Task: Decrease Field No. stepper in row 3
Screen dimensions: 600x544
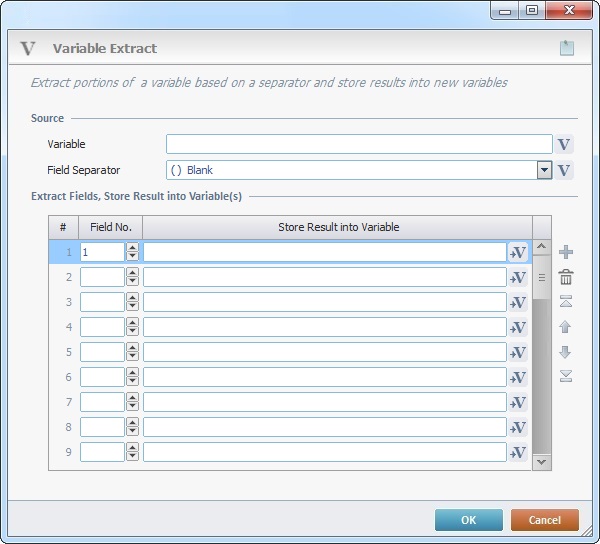Action: [x=132, y=306]
